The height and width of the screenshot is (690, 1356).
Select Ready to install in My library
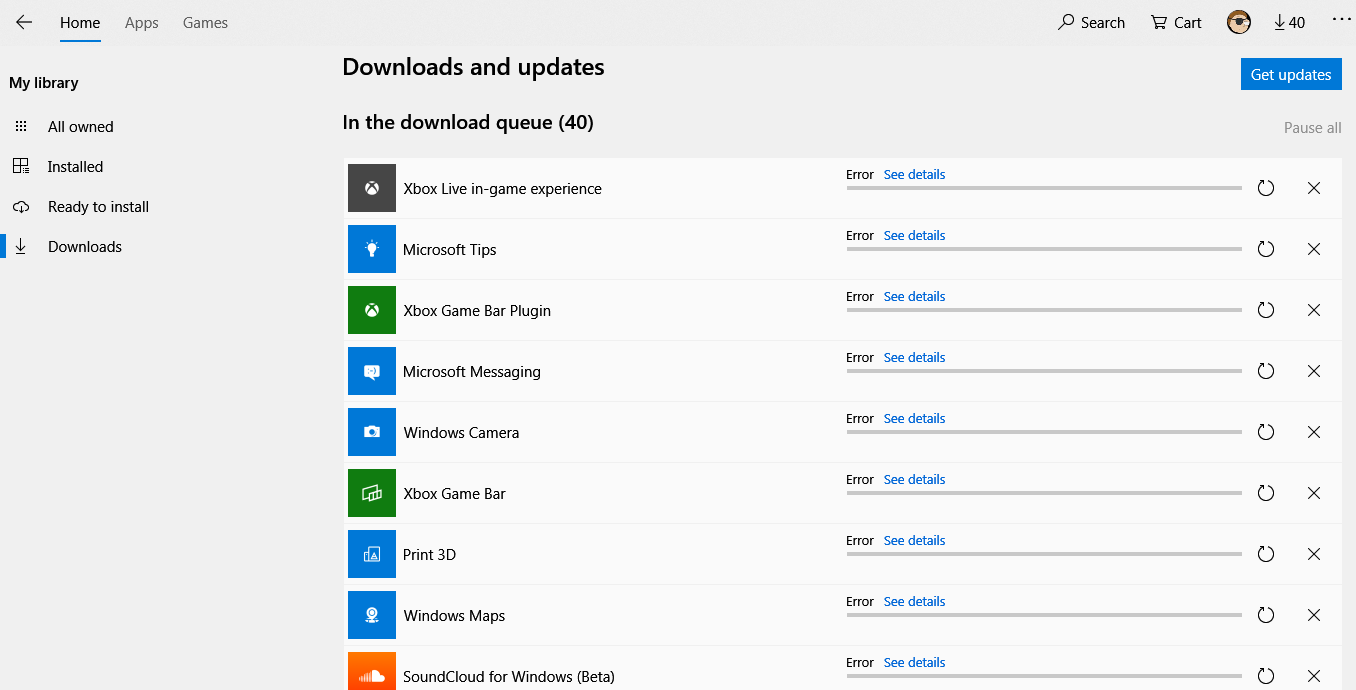point(98,207)
